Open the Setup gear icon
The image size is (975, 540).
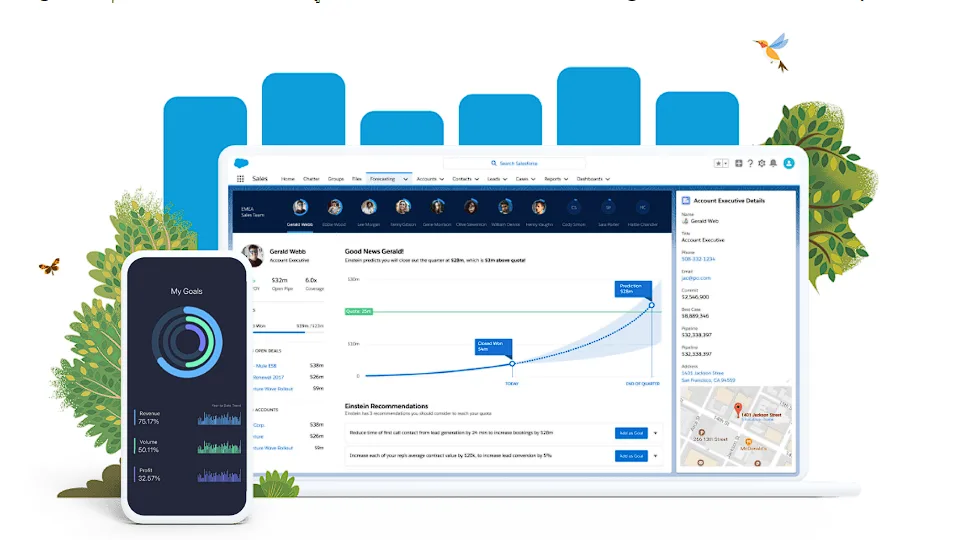pyautogui.click(x=761, y=163)
